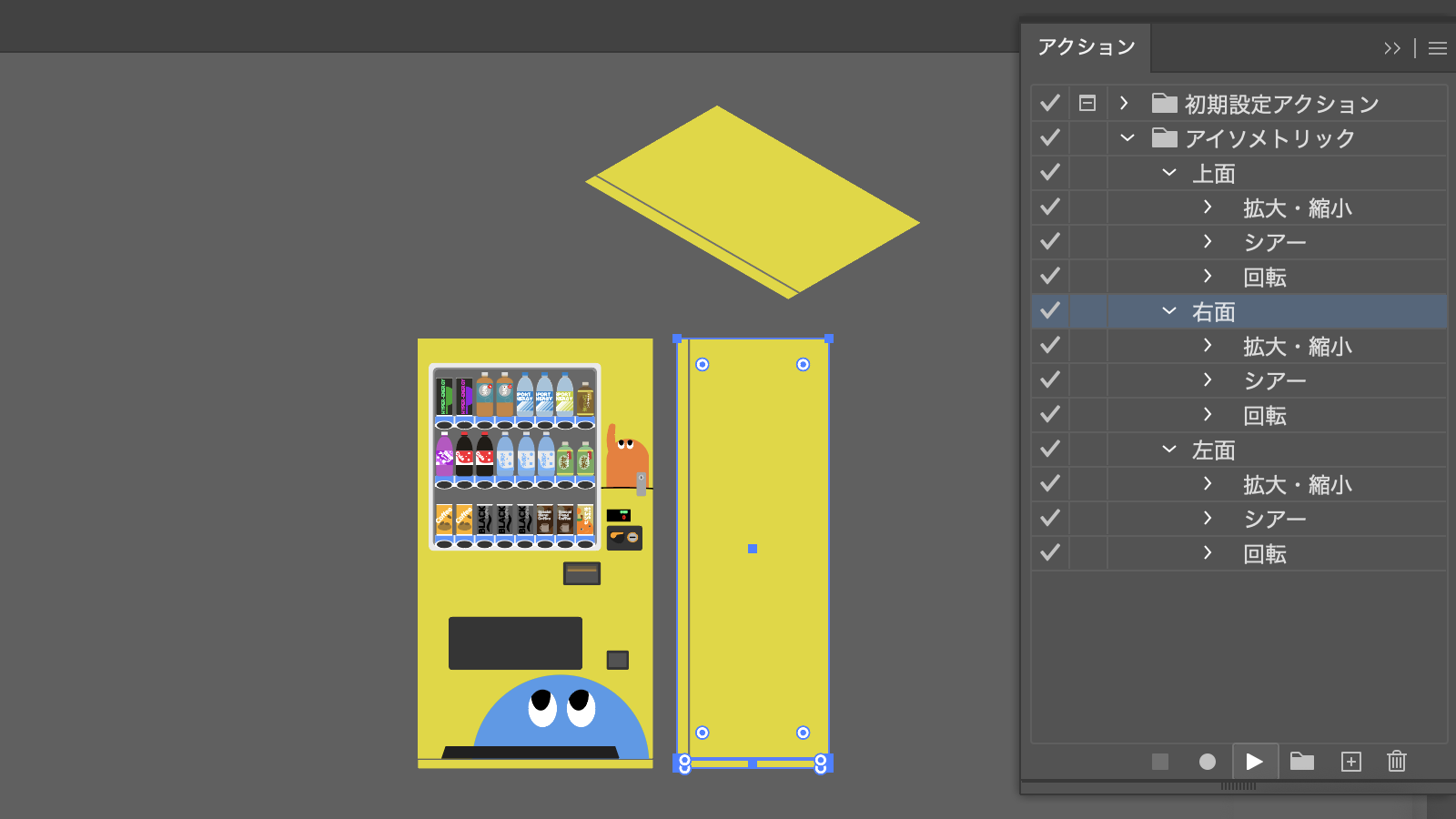Expand the シアー step under 上面
Screen dimensions: 1456x819
(x=1208, y=242)
